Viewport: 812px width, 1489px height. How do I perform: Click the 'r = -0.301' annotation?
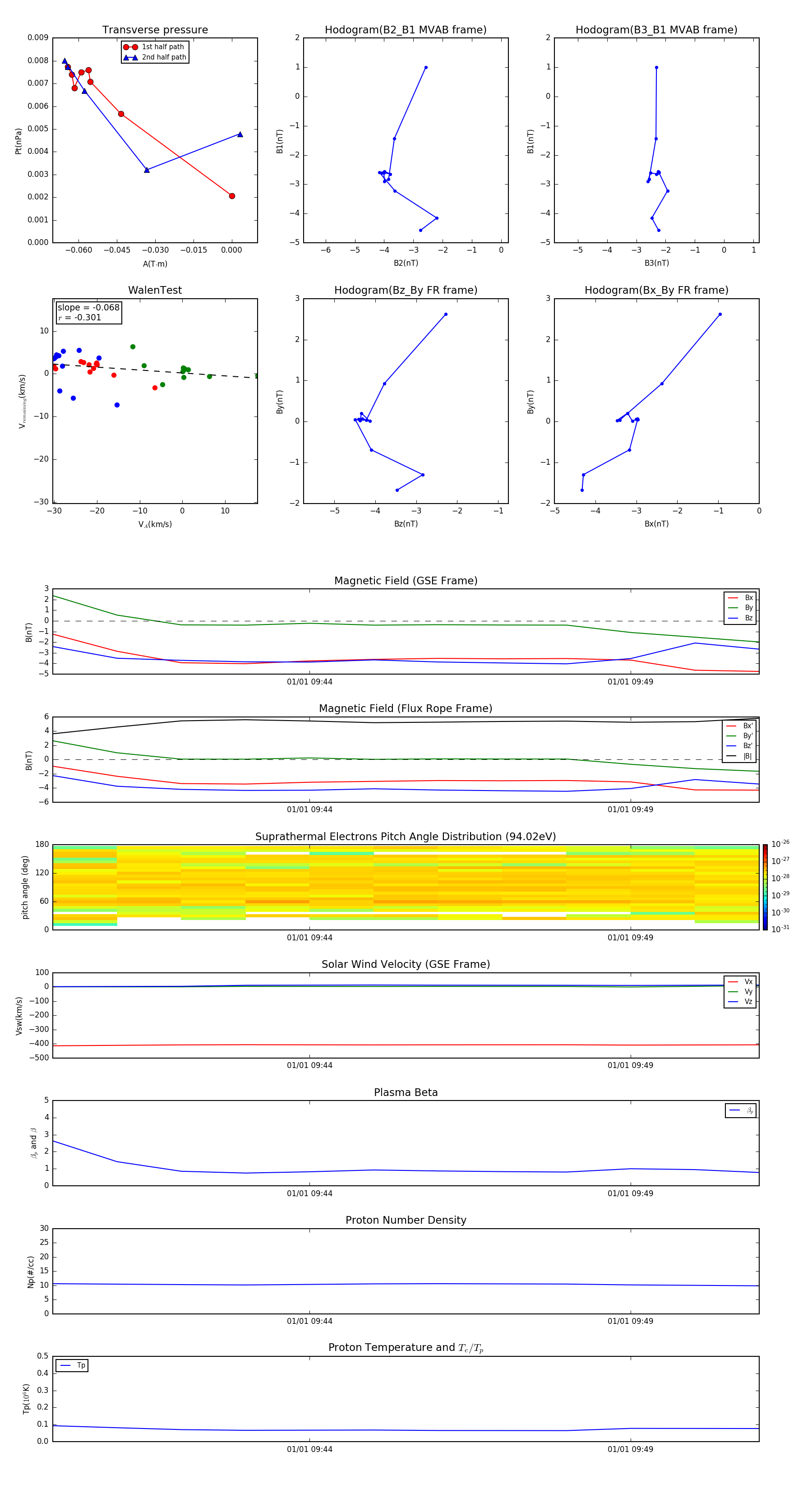tap(80, 317)
